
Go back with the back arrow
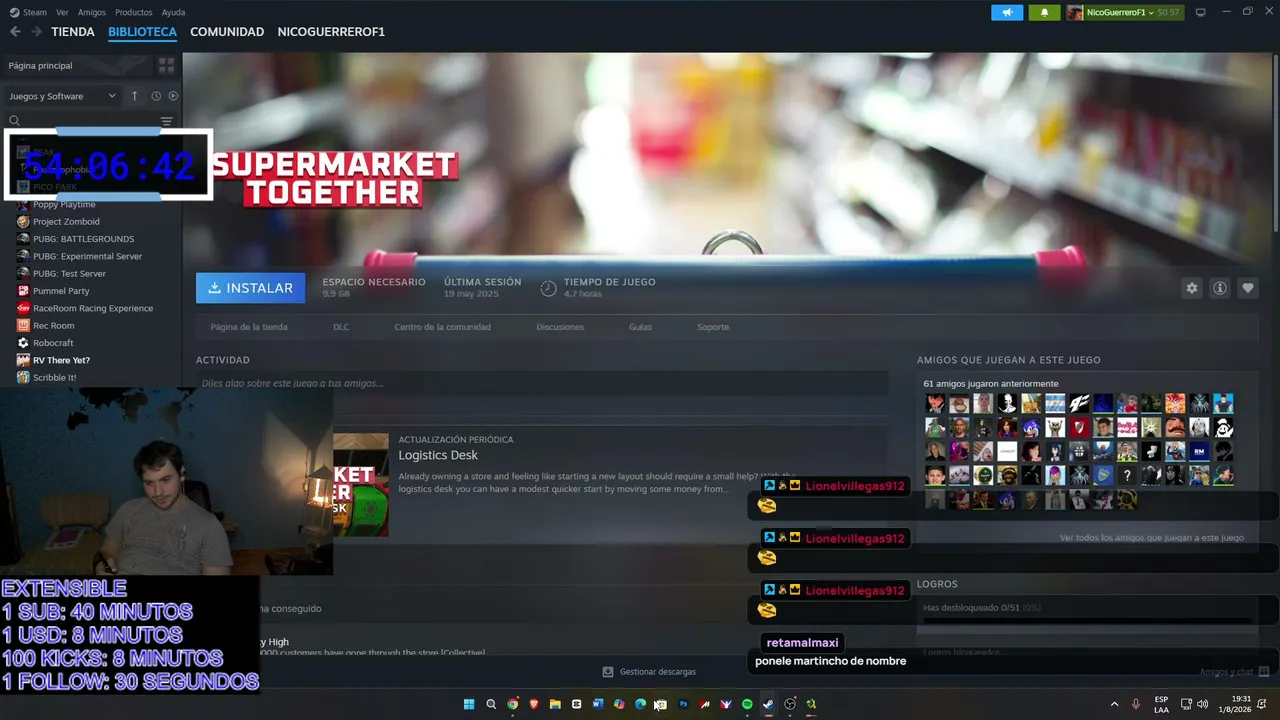15,32
